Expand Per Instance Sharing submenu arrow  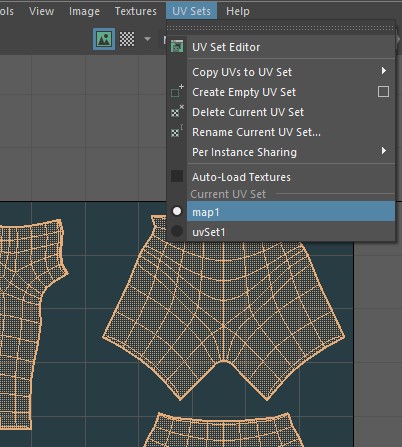tap(384, 151)
